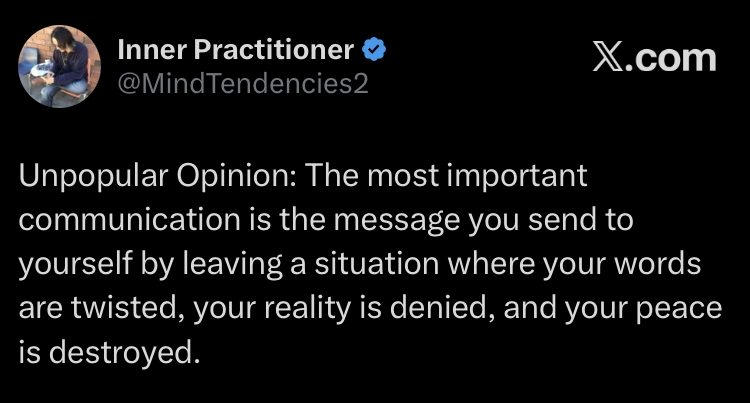Click the word "situation" in the tweet
Image resolution: width=750 pixels, height=403 pixels.
(x=368, y=264)
